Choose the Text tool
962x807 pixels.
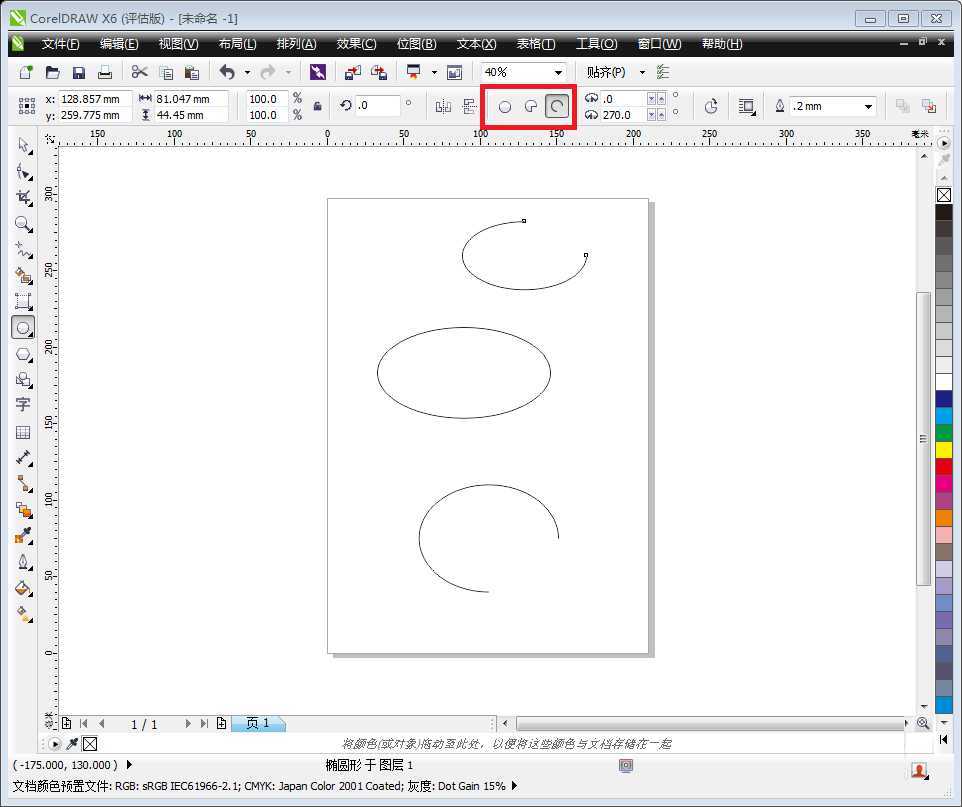point(24,405)
